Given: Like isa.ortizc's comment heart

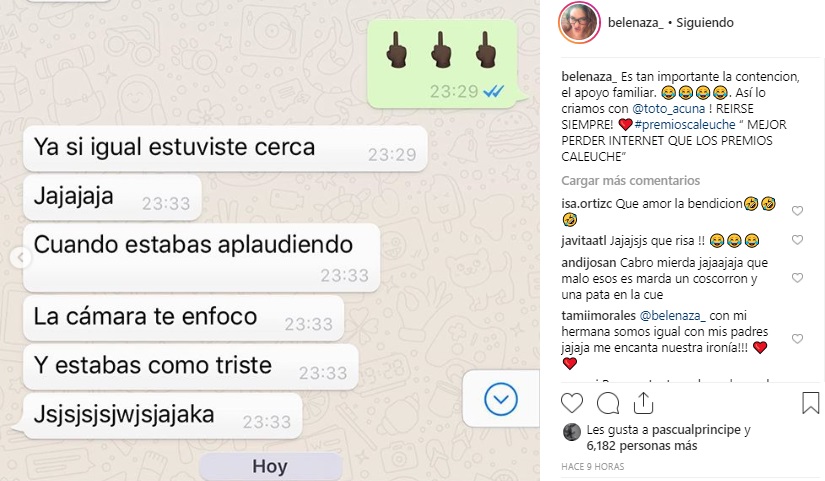Looking at the screenshot, I should coord(798,211).
